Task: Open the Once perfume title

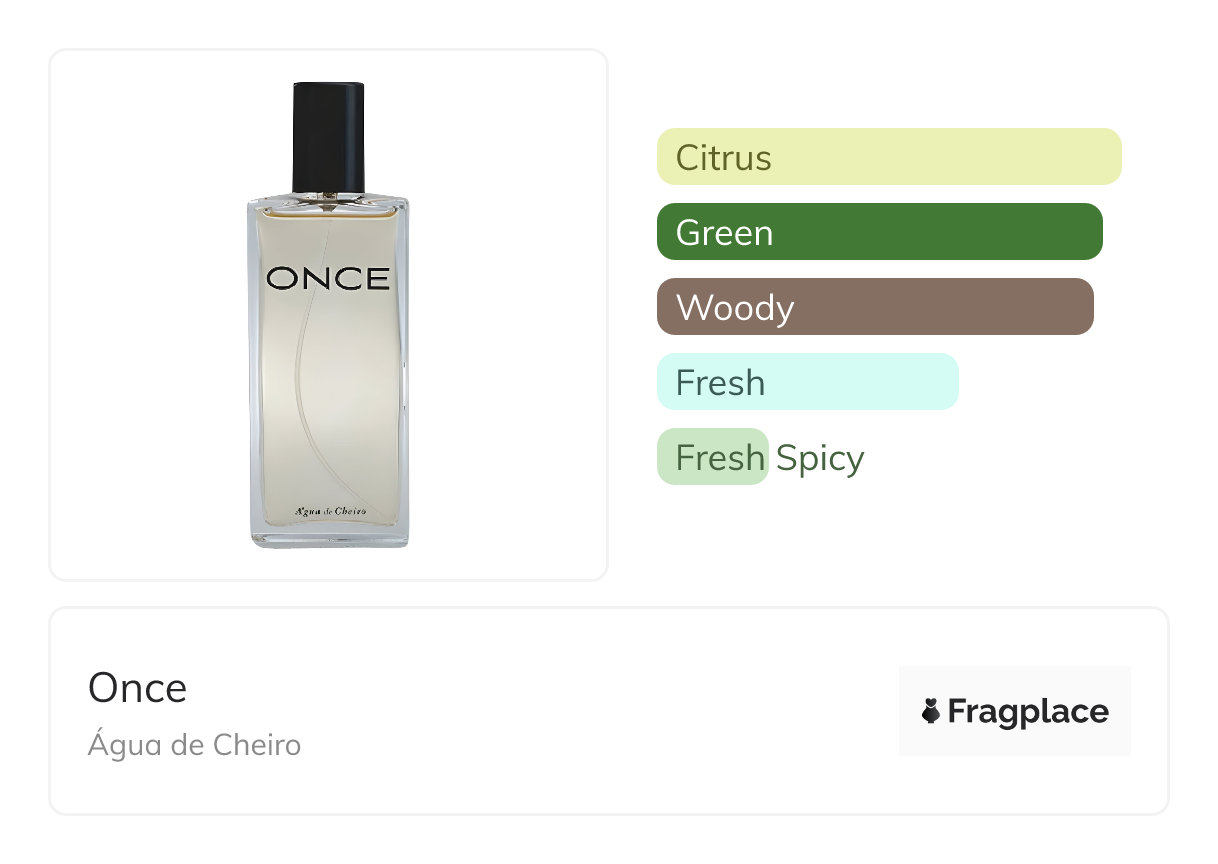Action: [x=137, y=688]
